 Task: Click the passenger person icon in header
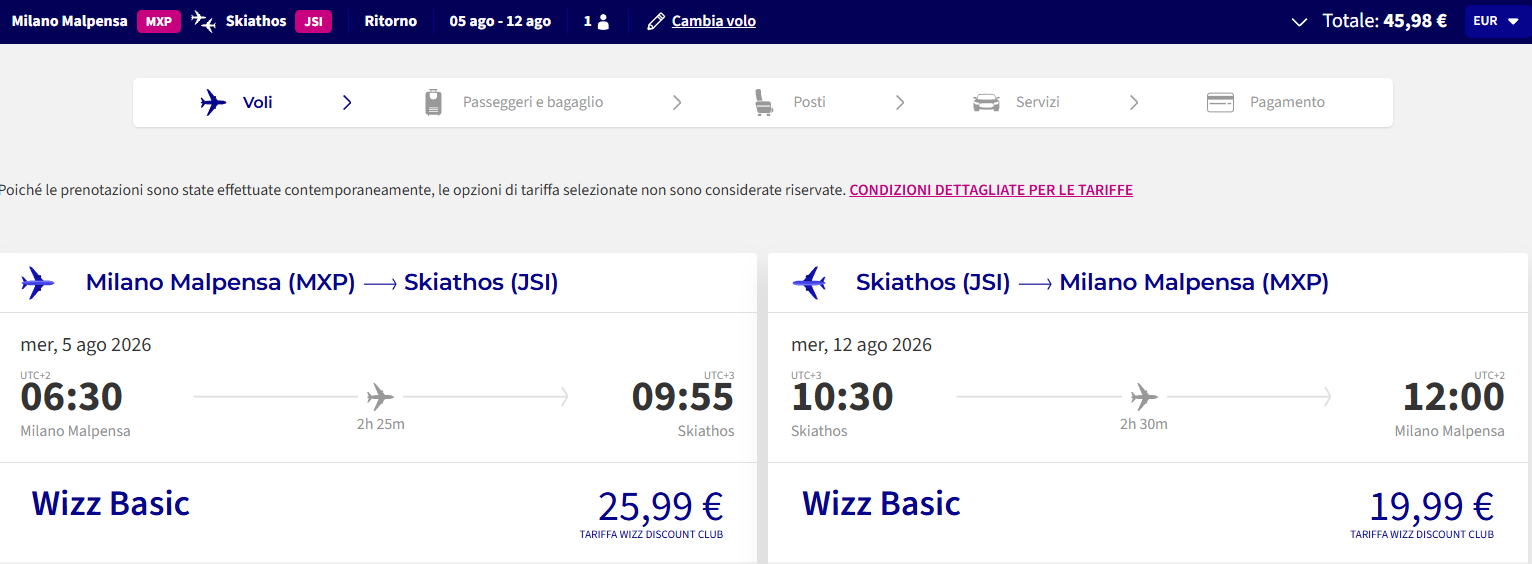tap(603, 22)
